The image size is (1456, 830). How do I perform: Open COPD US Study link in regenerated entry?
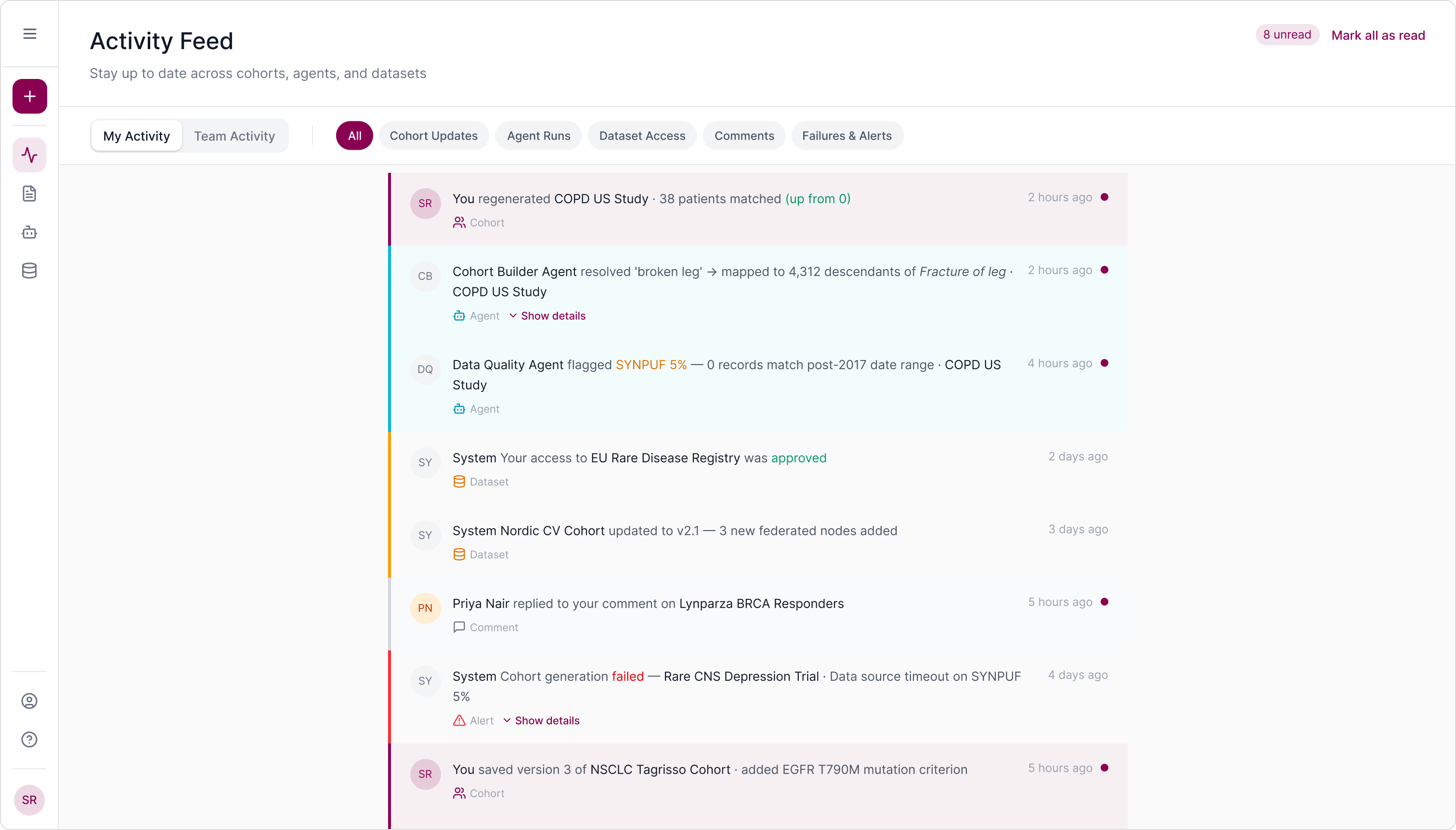[x=601, y=199]
